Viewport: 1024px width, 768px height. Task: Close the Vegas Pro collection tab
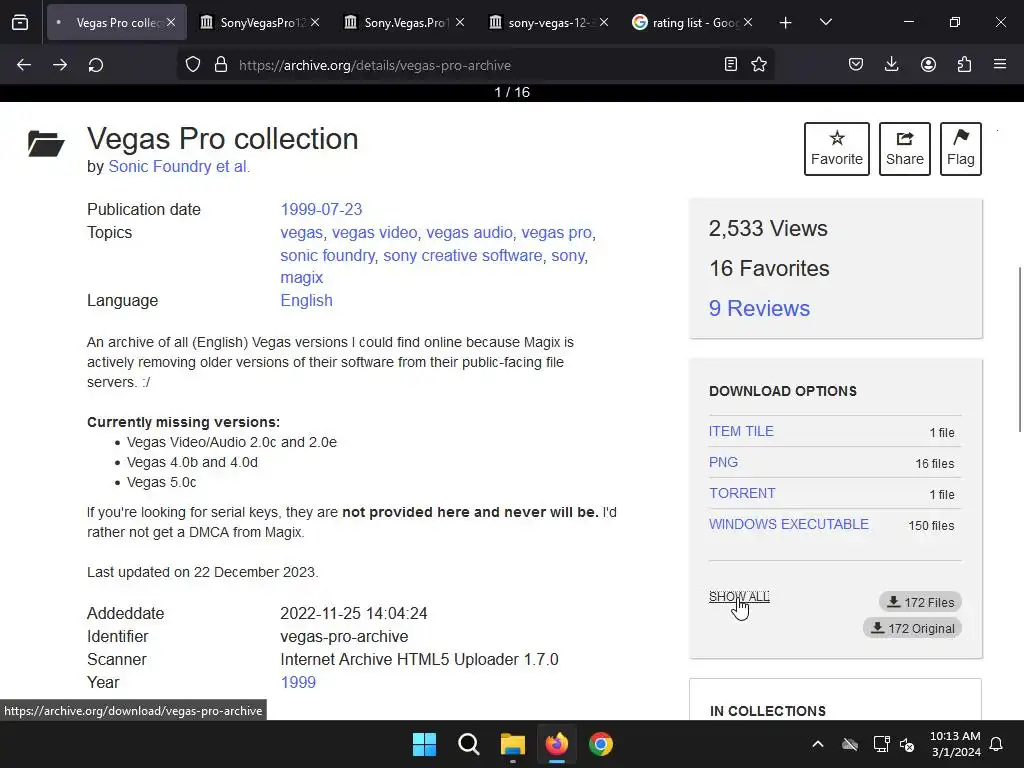[x=171, y=22]
